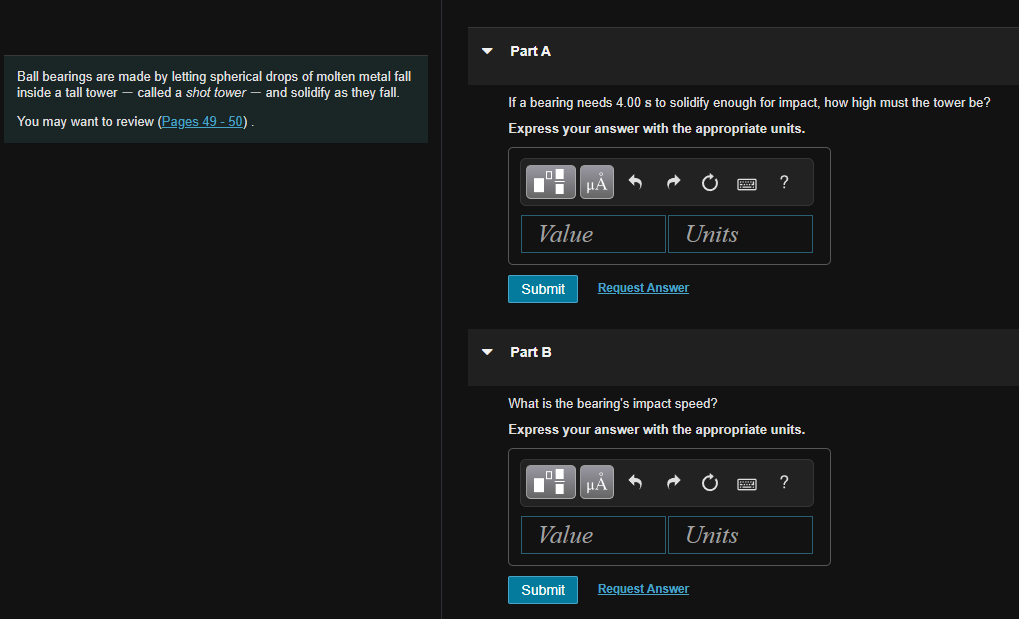The height and width of the screenshot is (619, 1019).
Task: Collapse the Part B section
Action: (487, 352)
